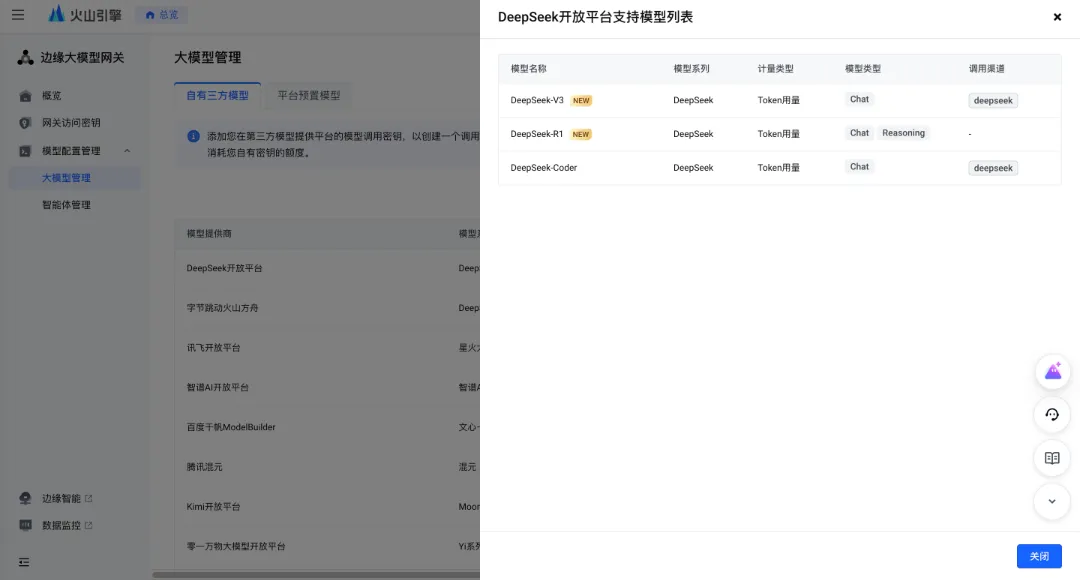Image resolution: width=1080 pixels, height=580 pixels.
Task: Select the DeepSeek开放平台 provider row
Action: (327, 268)
